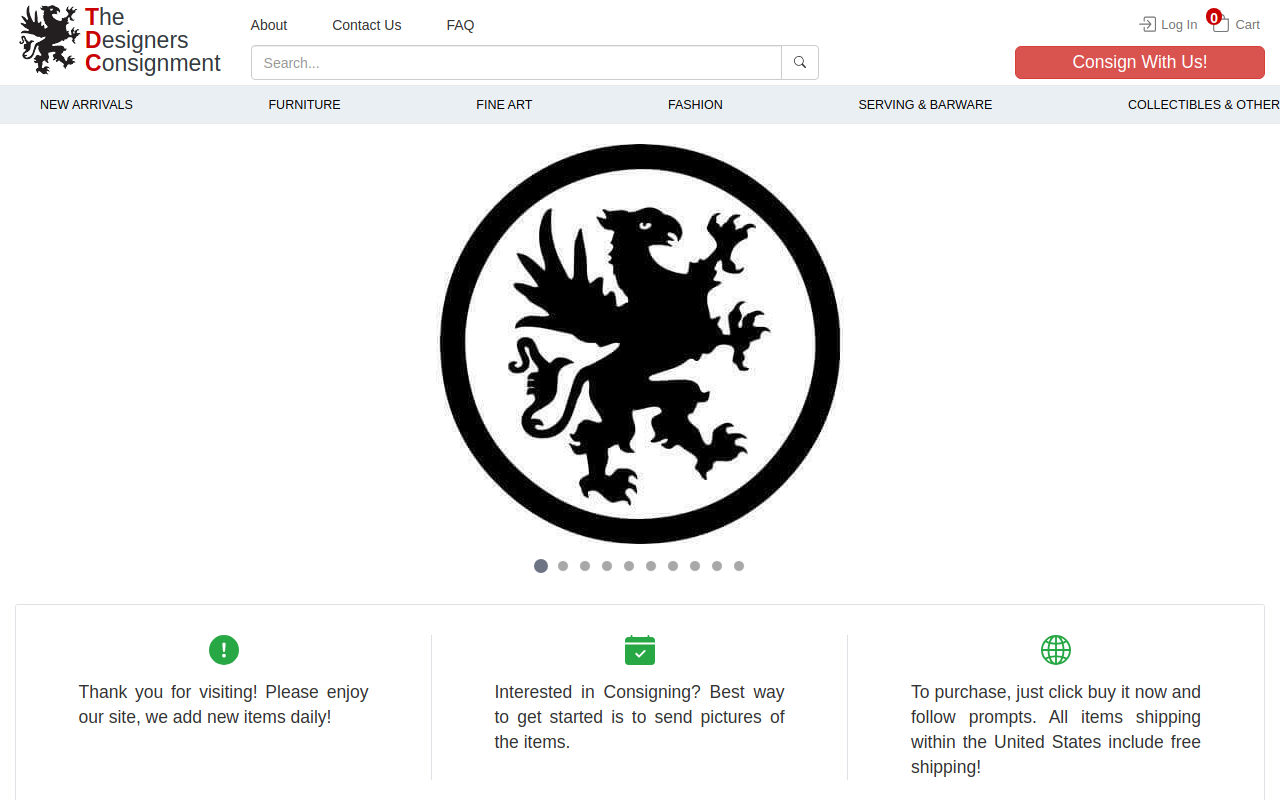
Task: Select the seventh carousel indicator dot
Action: point(673,566)
